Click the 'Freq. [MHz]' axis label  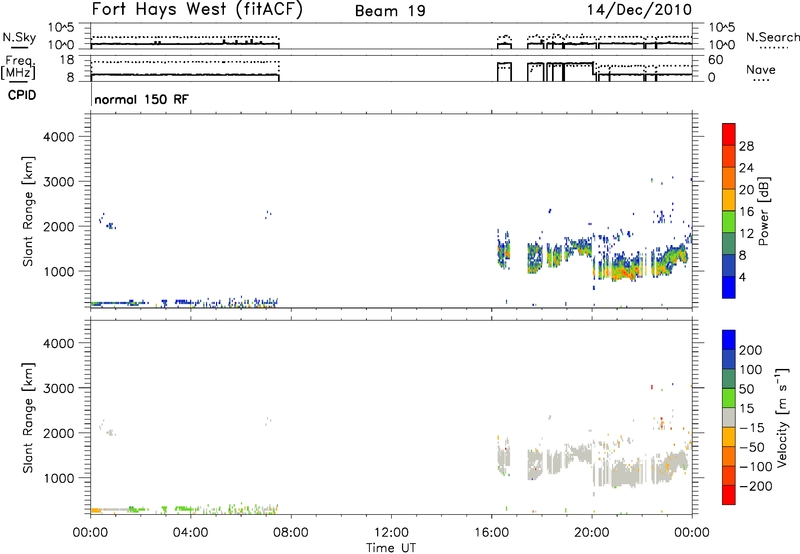pos(19,67)
